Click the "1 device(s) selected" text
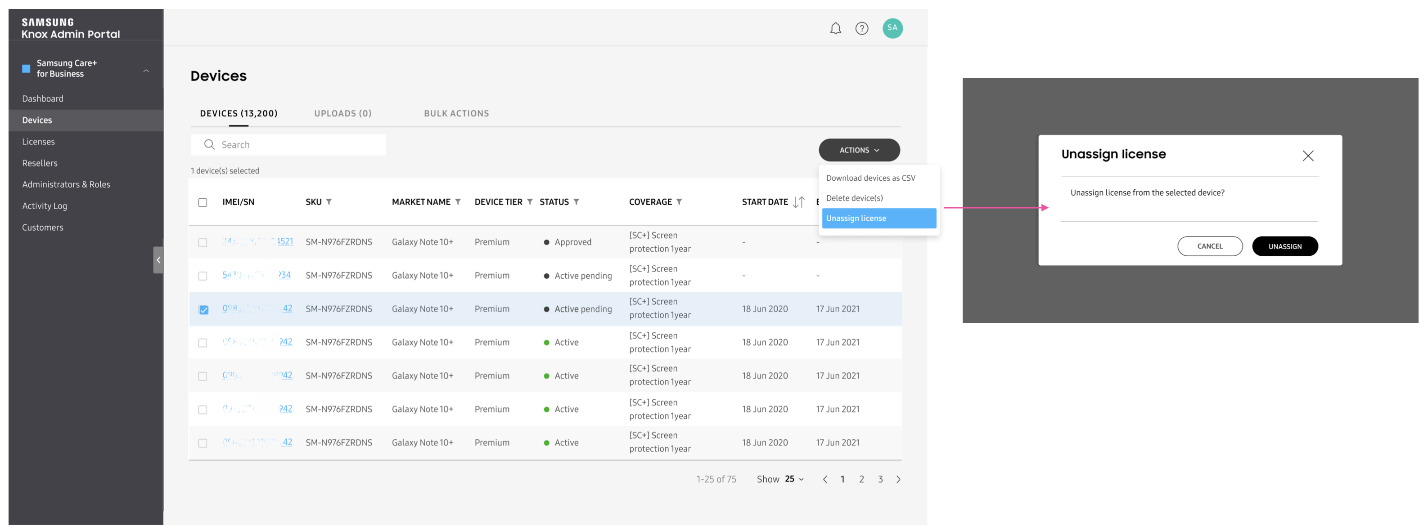 click(225, 171)
